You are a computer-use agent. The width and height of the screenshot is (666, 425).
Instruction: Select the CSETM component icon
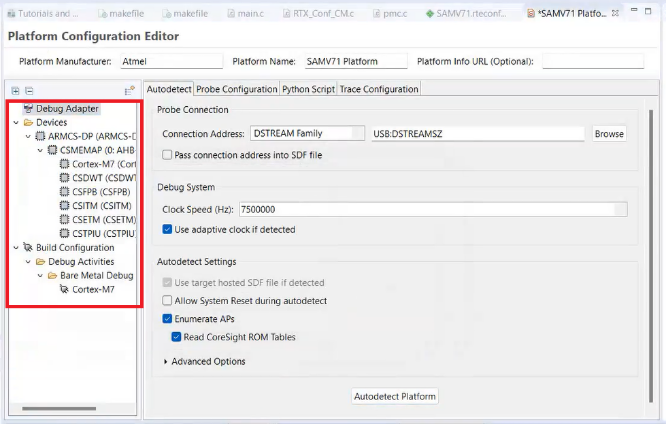pos(65,220)
